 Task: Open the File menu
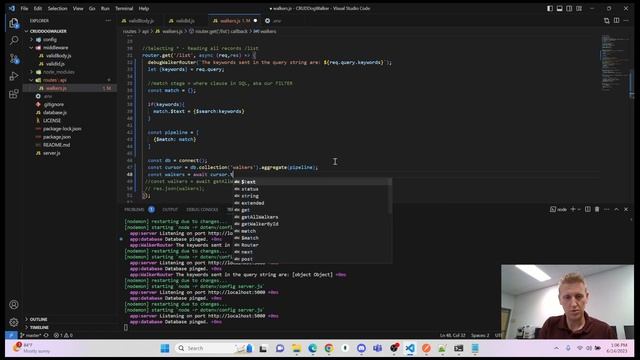pos(24,8)
